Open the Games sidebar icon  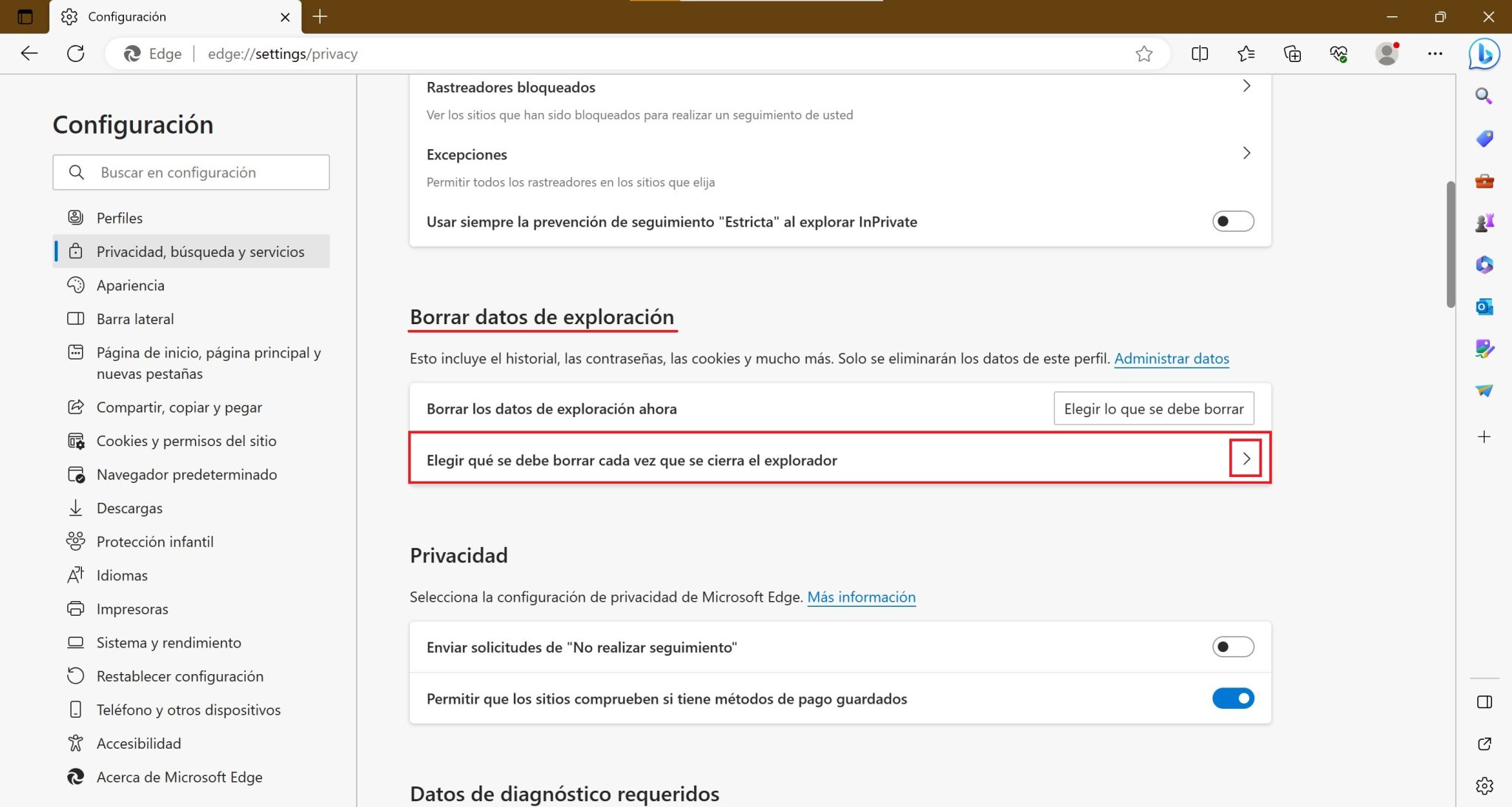(1485, 222)
